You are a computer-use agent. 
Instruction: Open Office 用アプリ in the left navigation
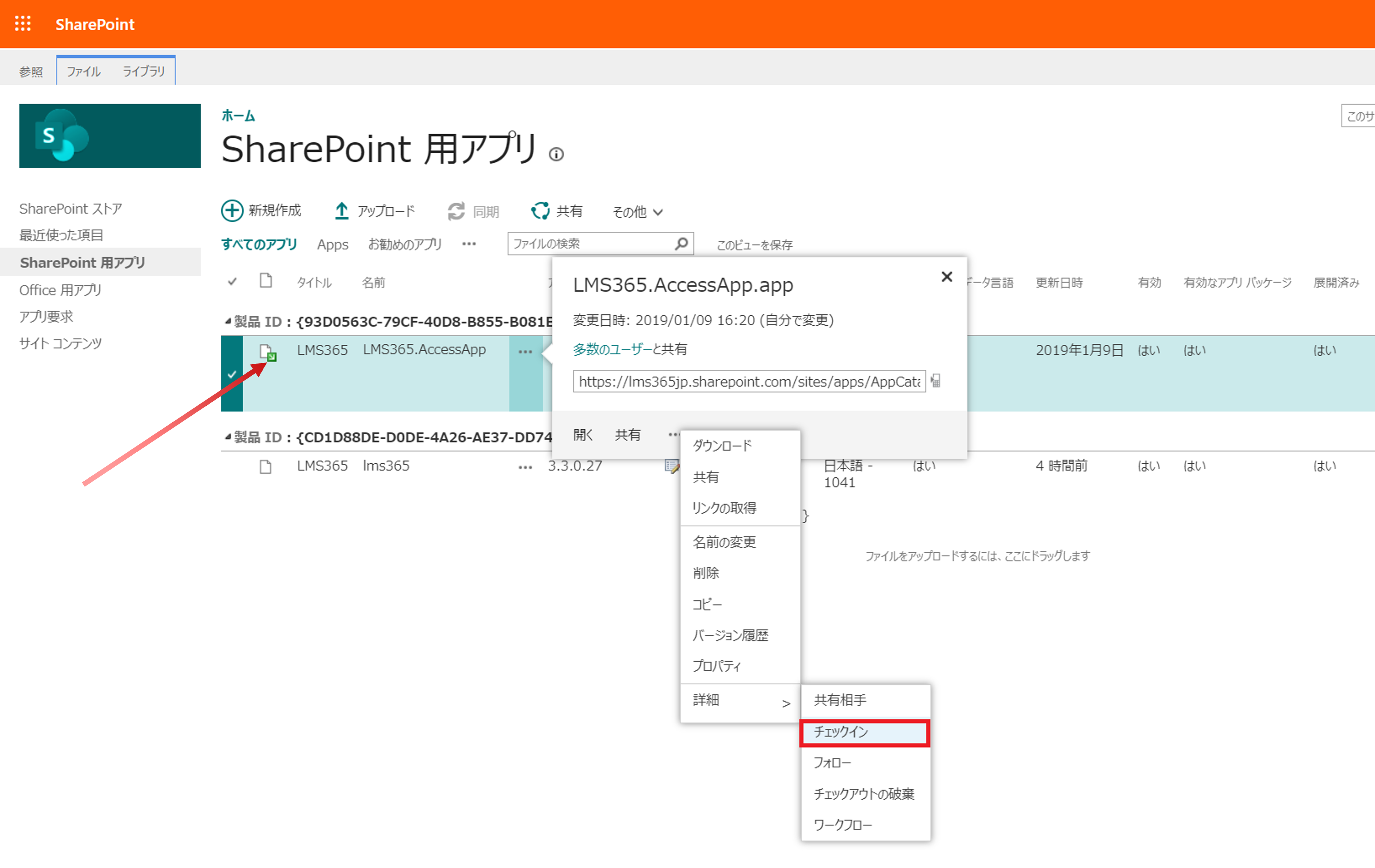(x=60, y=290)
